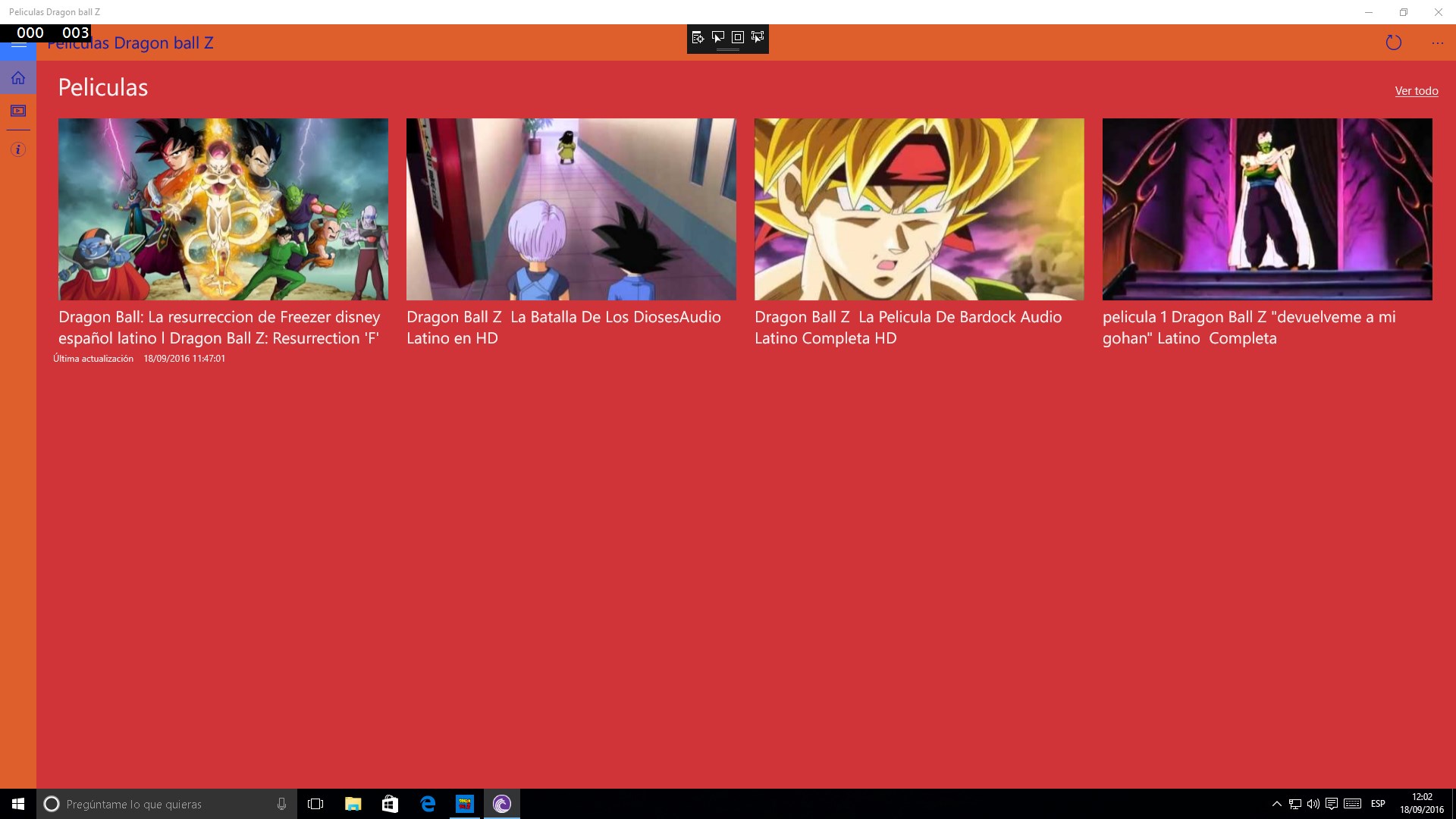Minimize the Peliculas Dragon ball Z window
This screenshot has height=819, width=1456.
point(1369,12)
